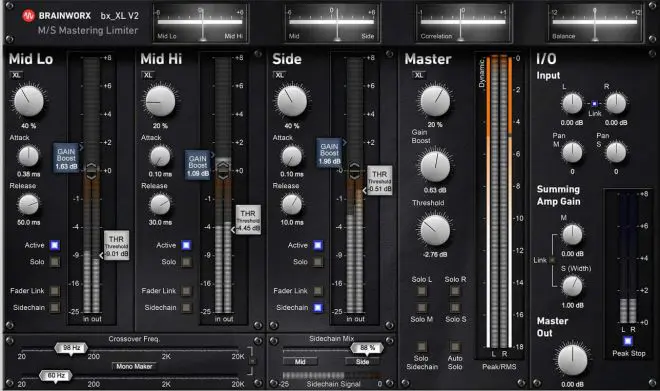Enable Fader Link in Mid Hi

[x=186, y=291]
